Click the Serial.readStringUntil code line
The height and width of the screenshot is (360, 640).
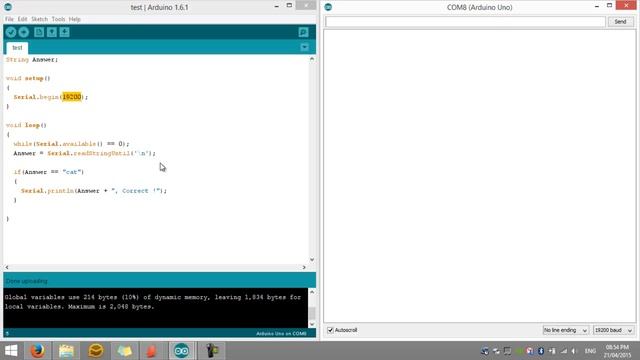coord(84,153)
